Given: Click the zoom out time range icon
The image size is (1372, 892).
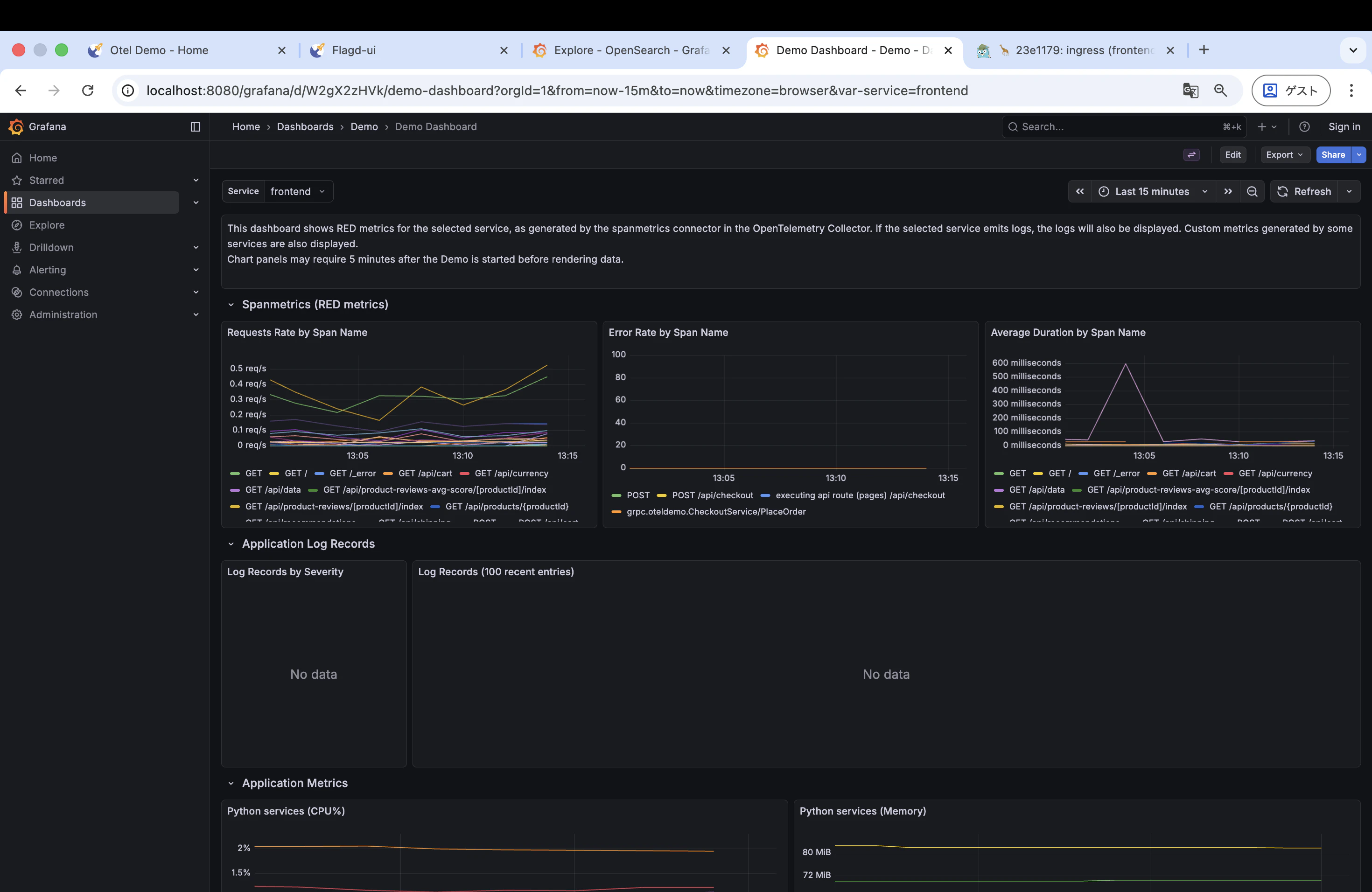Looking at the screenshot, I should tap(1252, 191).
